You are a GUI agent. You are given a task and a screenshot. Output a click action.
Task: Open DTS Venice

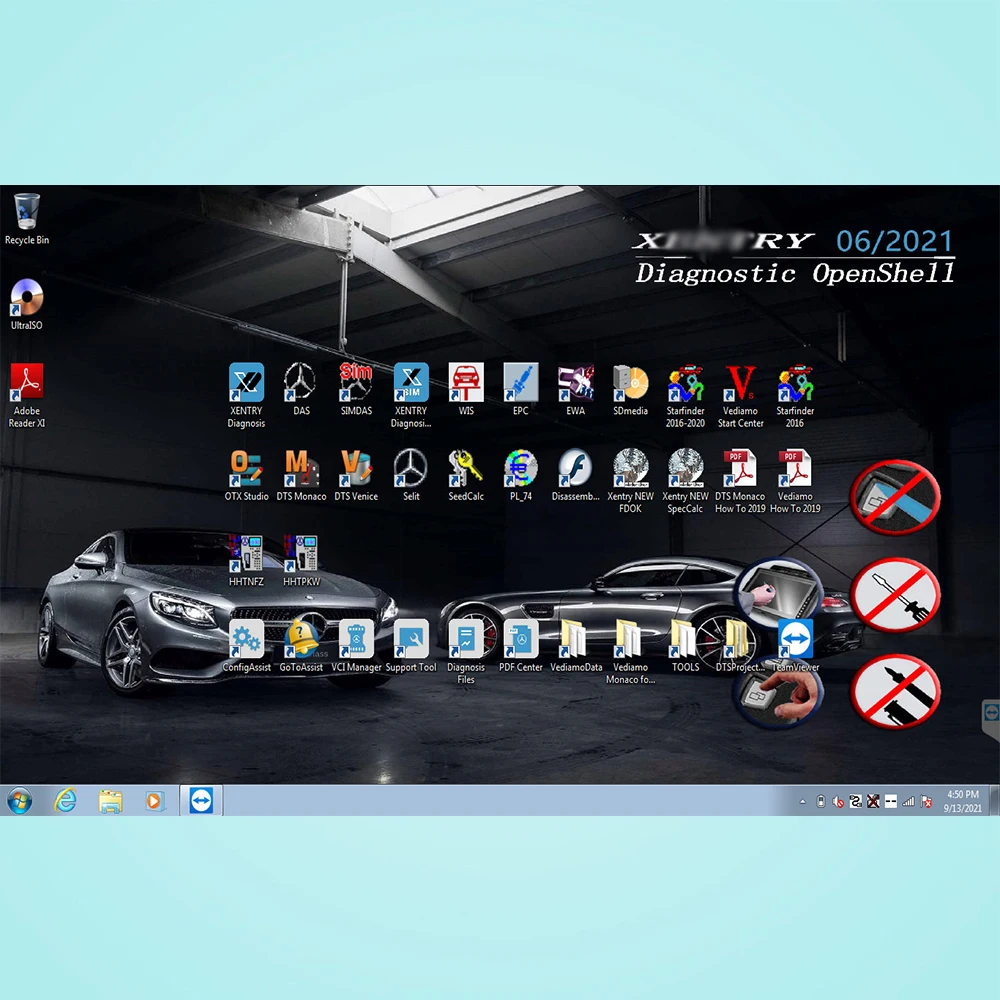tap(356, 474)
